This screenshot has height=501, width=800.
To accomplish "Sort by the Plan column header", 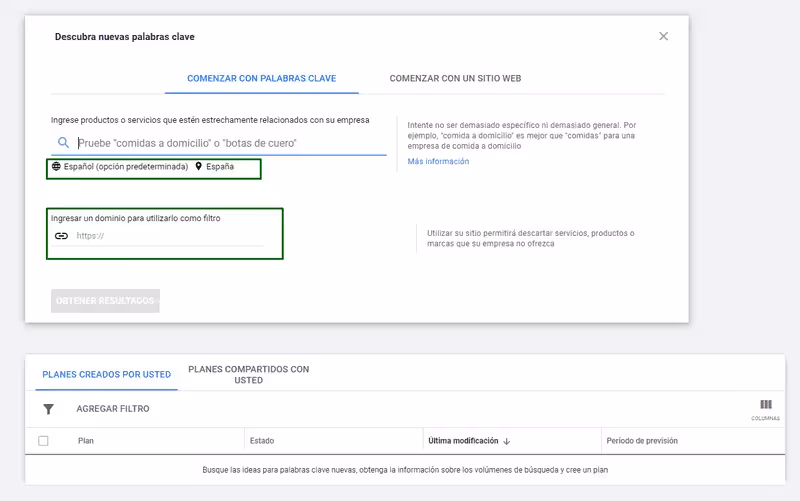I will pyautogui.click(x=86, y=441).
